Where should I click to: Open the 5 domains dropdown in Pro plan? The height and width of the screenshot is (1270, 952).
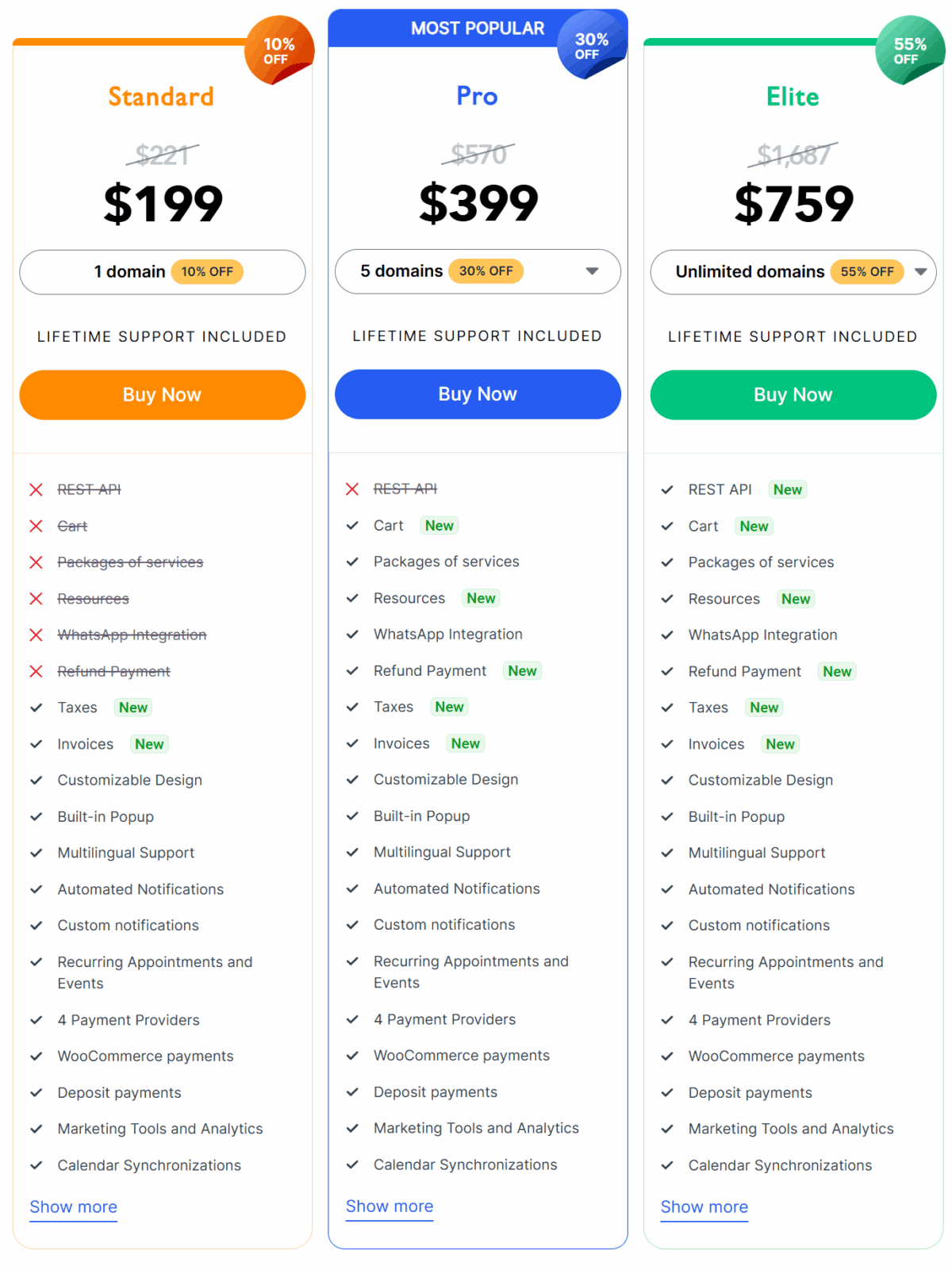tap(478, 271)
